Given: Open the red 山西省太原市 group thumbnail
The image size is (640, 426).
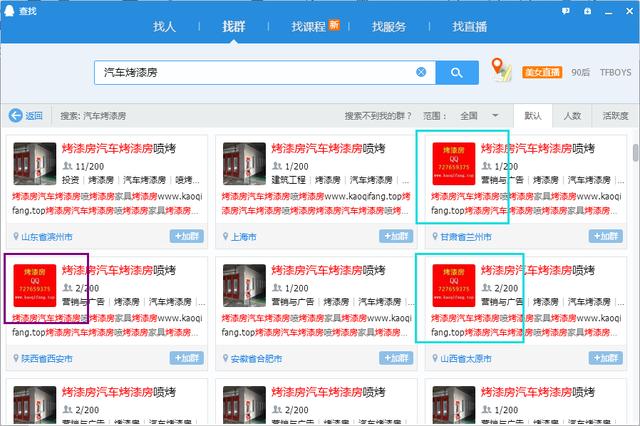Looking at the screenshot, I should coord(454,286).
